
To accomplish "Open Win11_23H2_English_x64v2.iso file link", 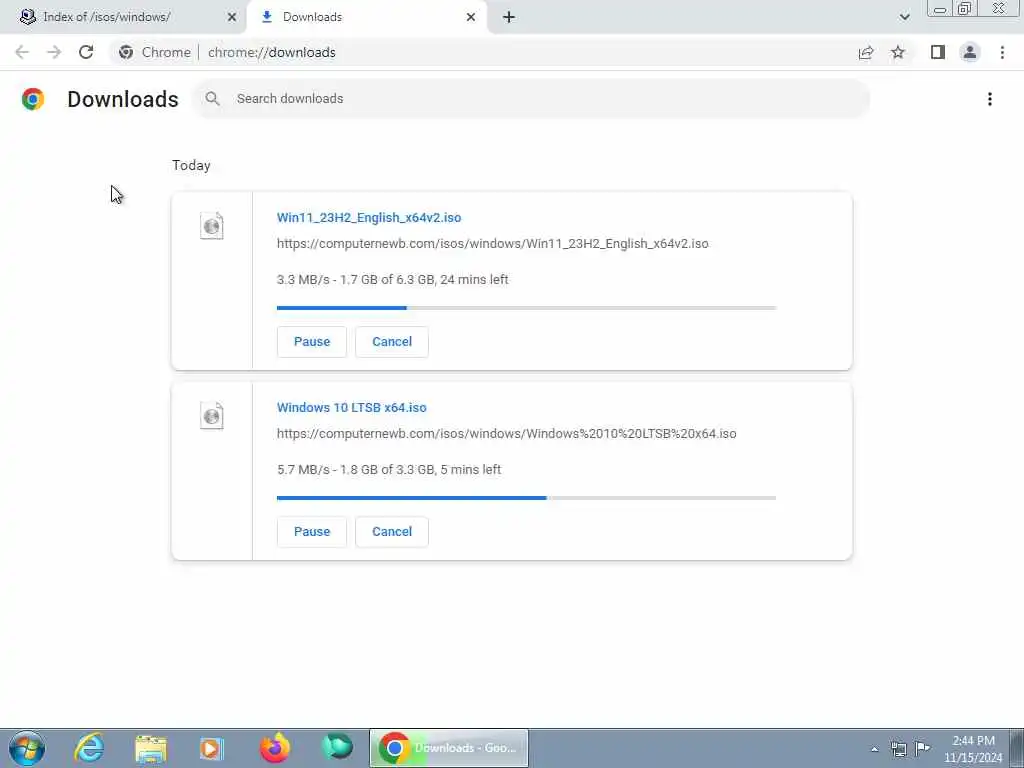I will click(369, 217).
